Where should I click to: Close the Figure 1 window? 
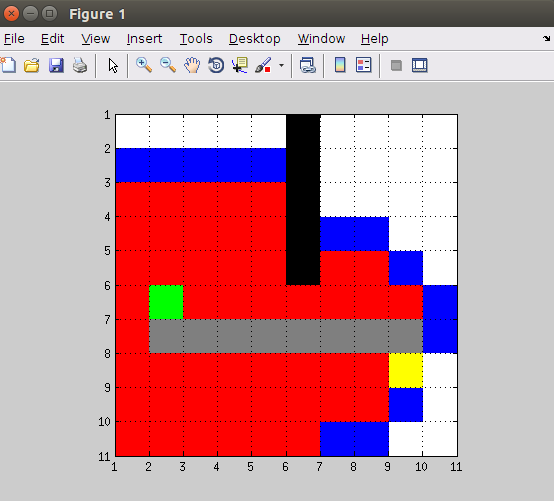[11, 14]
